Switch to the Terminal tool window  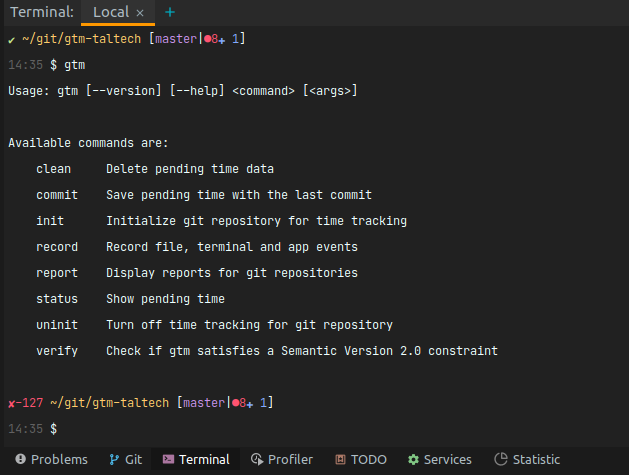196,459
